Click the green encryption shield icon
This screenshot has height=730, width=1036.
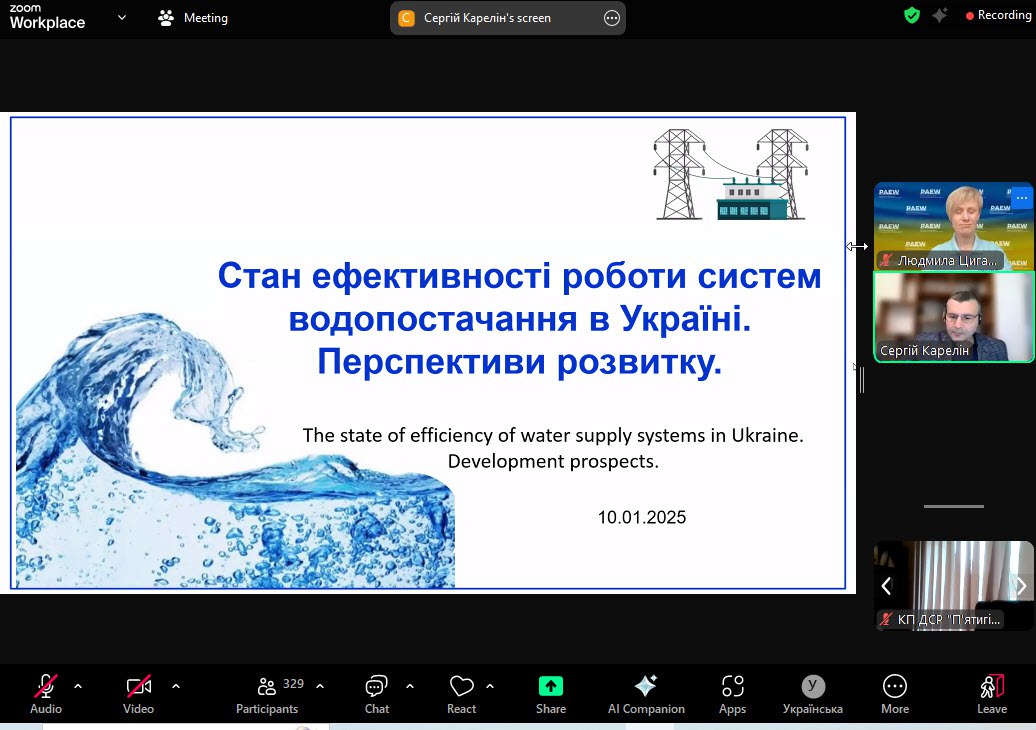(911, 15)
